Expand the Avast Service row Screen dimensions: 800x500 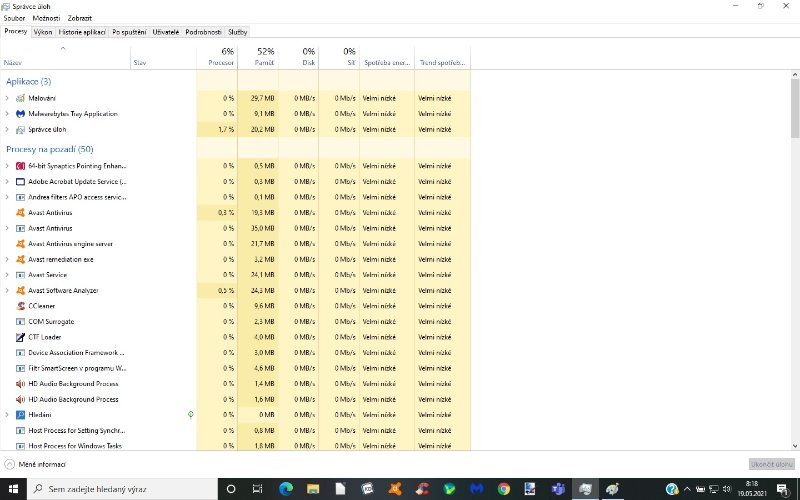[x=7, y=274]
